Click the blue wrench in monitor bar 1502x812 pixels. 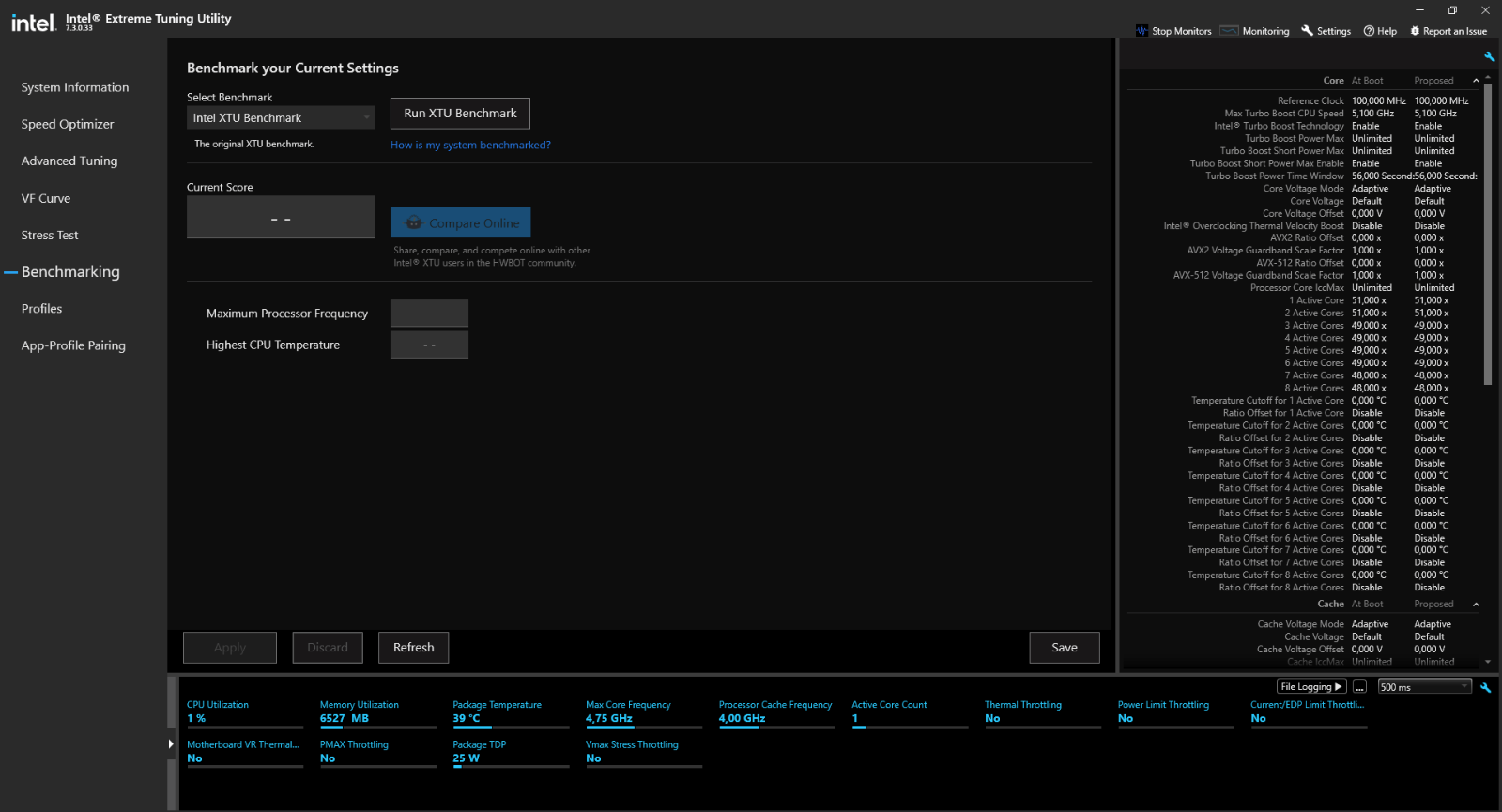[x=1486, y=687]
